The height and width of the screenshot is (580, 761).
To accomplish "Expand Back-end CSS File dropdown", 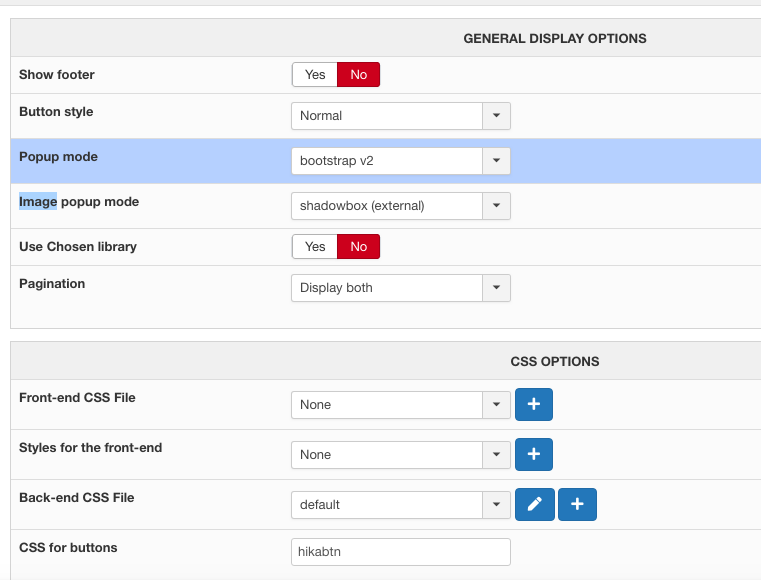I will tap(401, 505).
